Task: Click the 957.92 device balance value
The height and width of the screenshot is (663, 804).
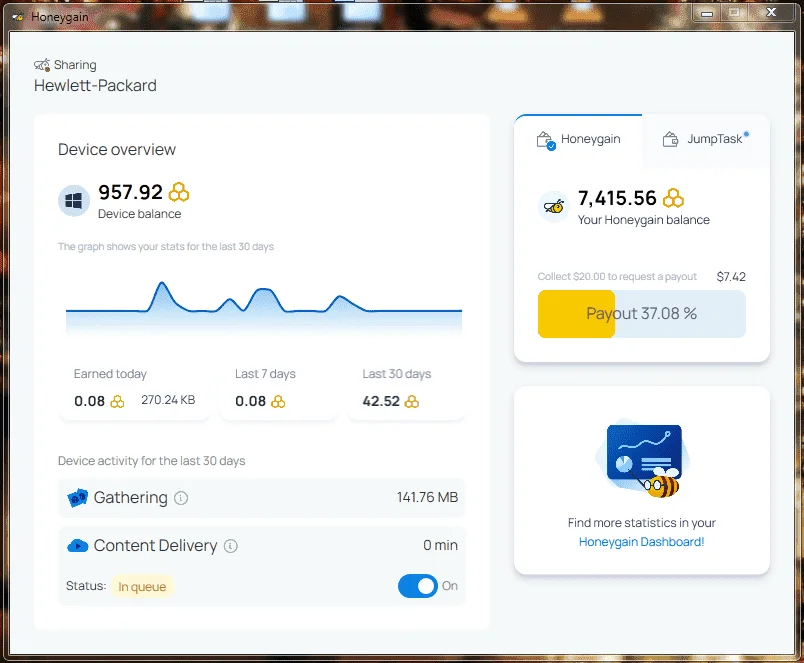Action: [130, 192]
